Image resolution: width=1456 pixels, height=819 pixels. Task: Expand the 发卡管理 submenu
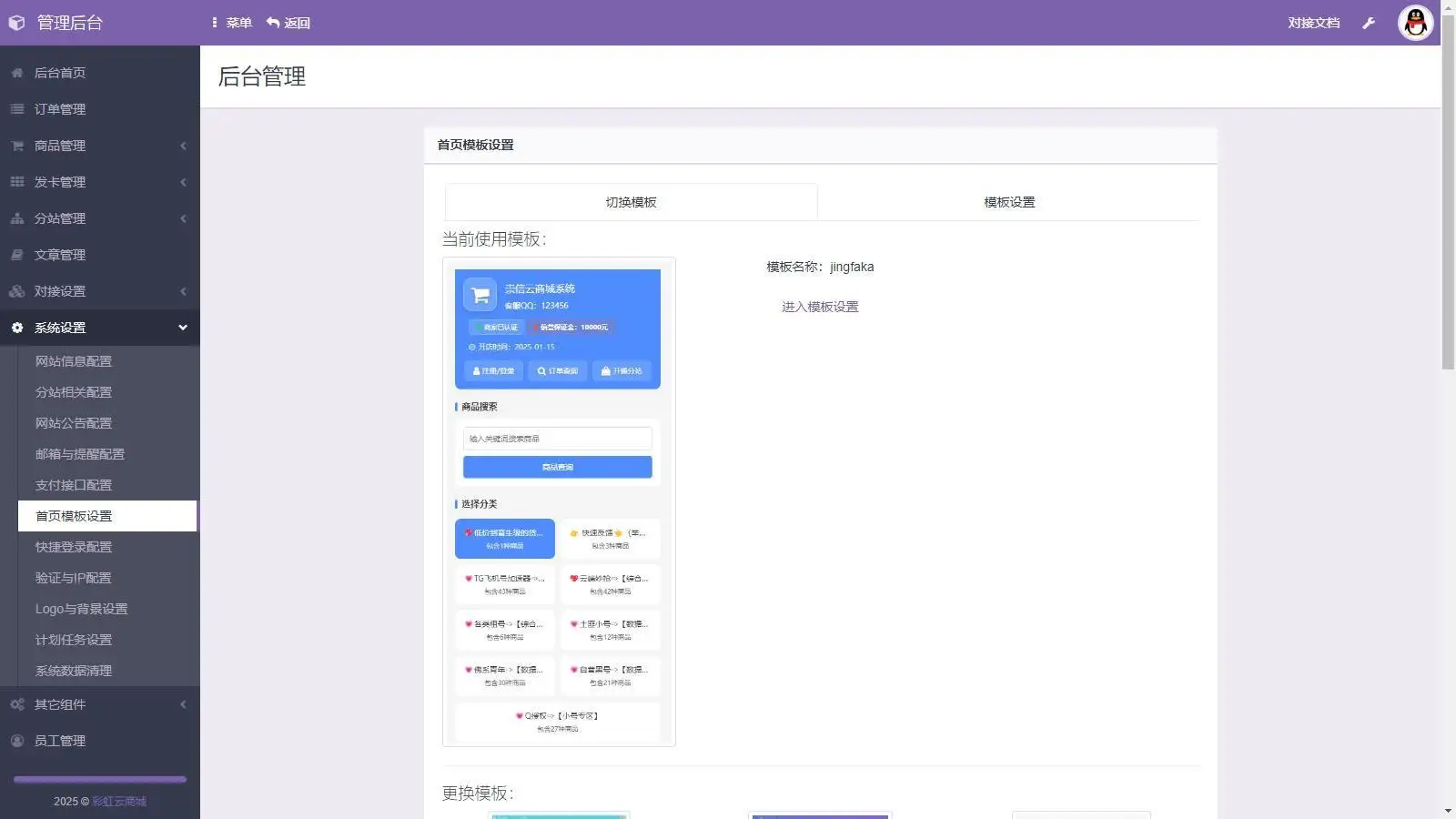point(183,182)
